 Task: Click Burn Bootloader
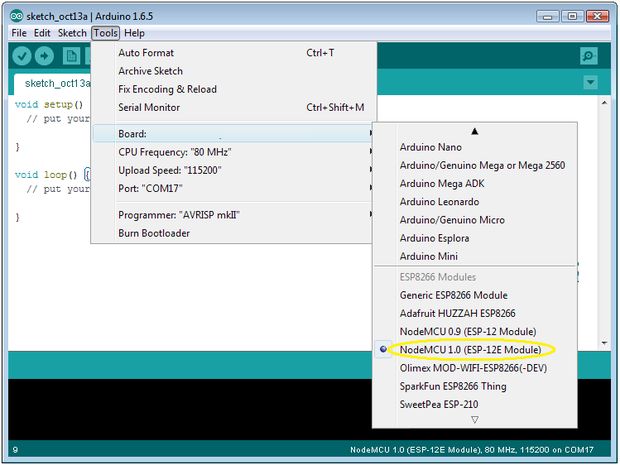click(234, 233)
